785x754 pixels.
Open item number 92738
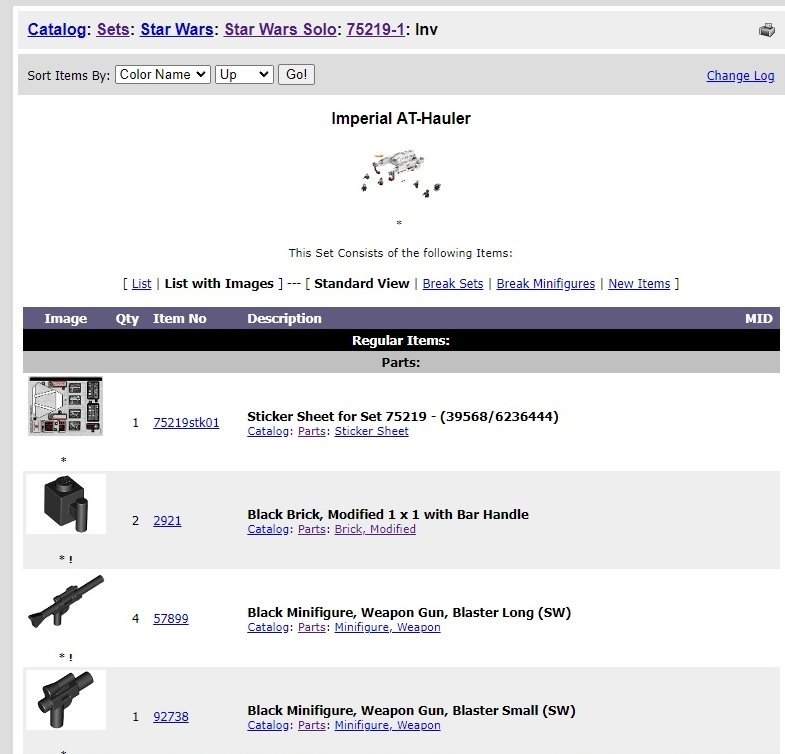click(x=170, y=717)
